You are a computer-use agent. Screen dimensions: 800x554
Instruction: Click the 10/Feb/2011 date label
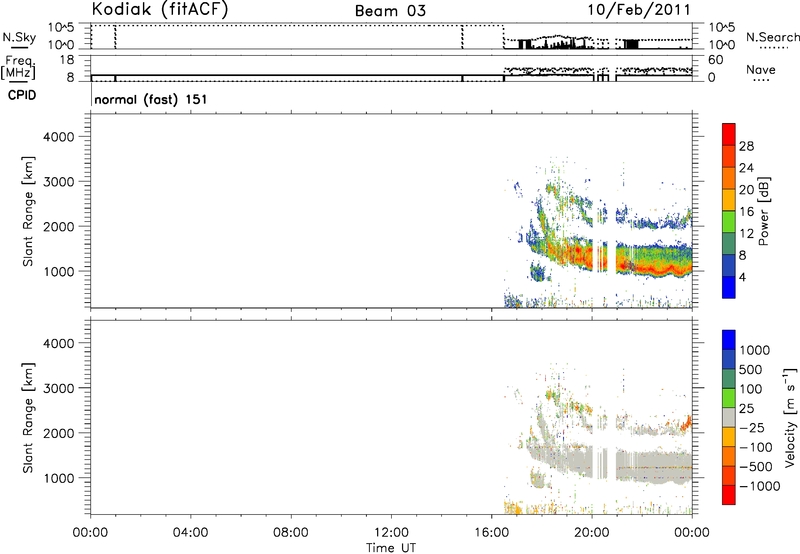639,10
